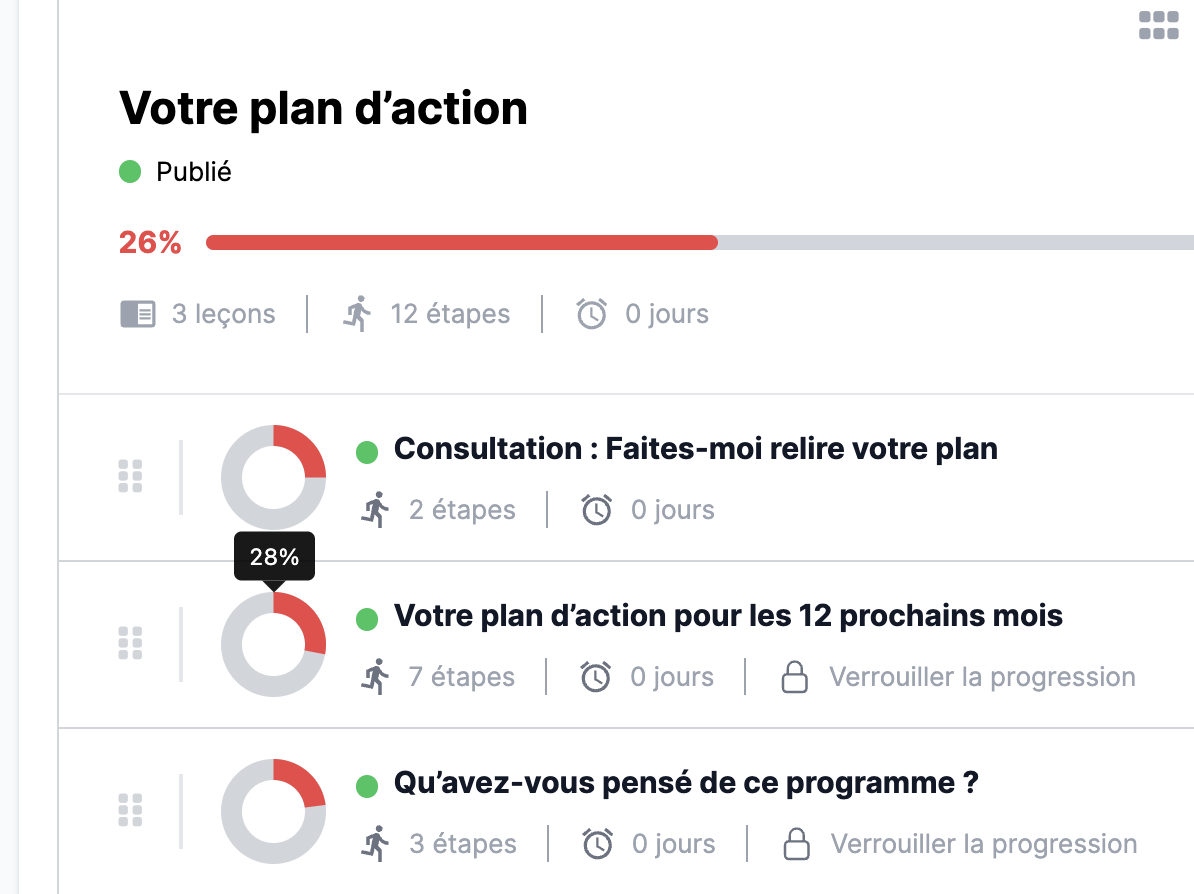
Task: Open lesson Consultation : Faites-moi relire votre plan
Action: [696, 449]
